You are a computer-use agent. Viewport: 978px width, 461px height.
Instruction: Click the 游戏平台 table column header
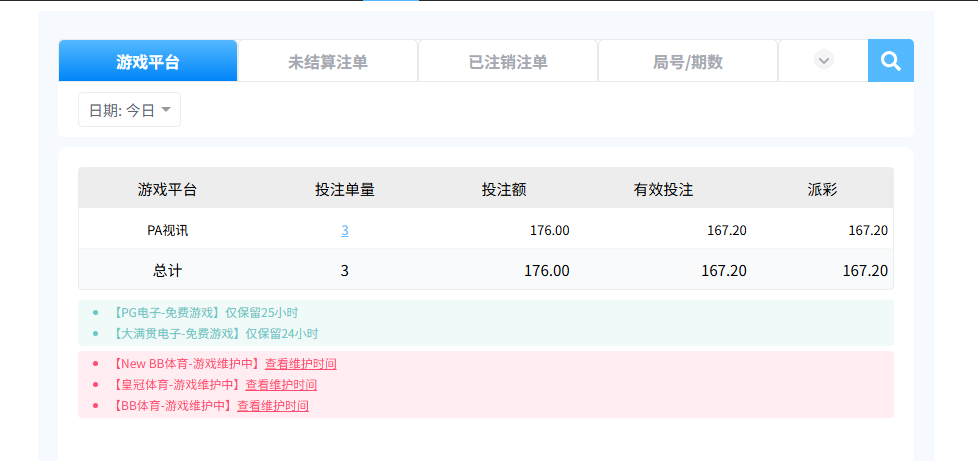point(167,189)
